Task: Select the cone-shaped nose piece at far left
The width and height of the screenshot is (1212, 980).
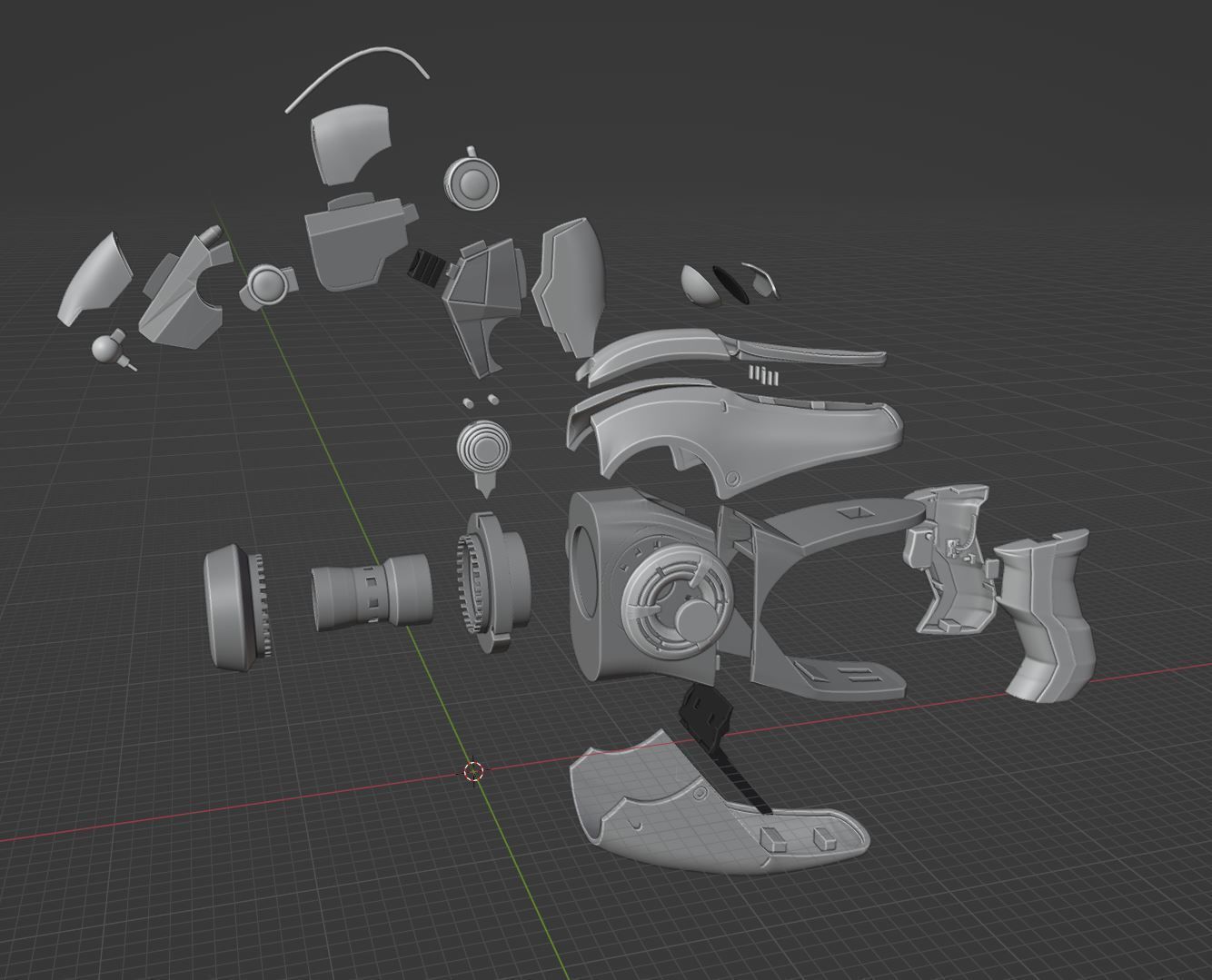Action: pyautogui.click(x=95, y=278)
